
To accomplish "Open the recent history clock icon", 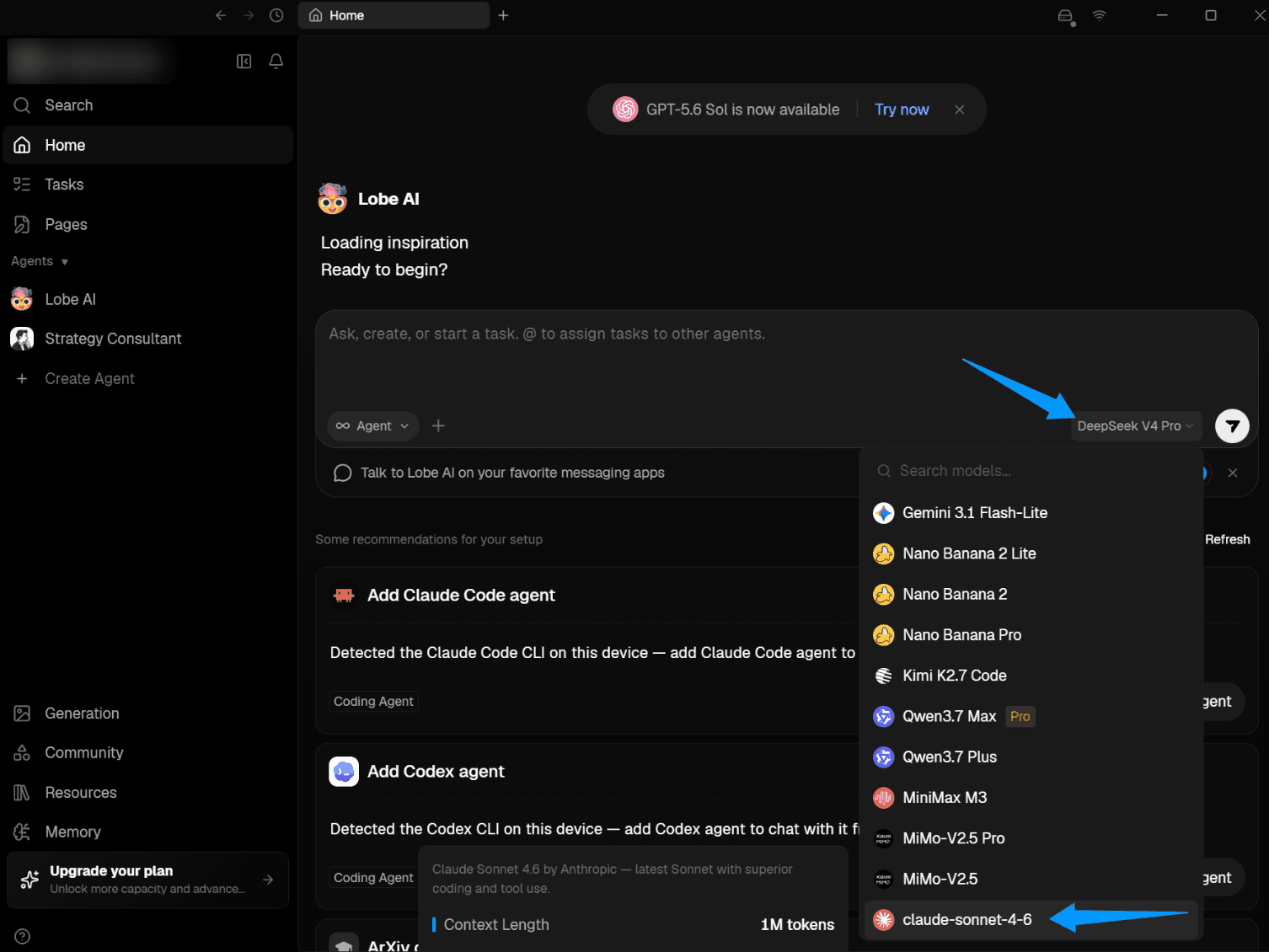I will 276,15.
